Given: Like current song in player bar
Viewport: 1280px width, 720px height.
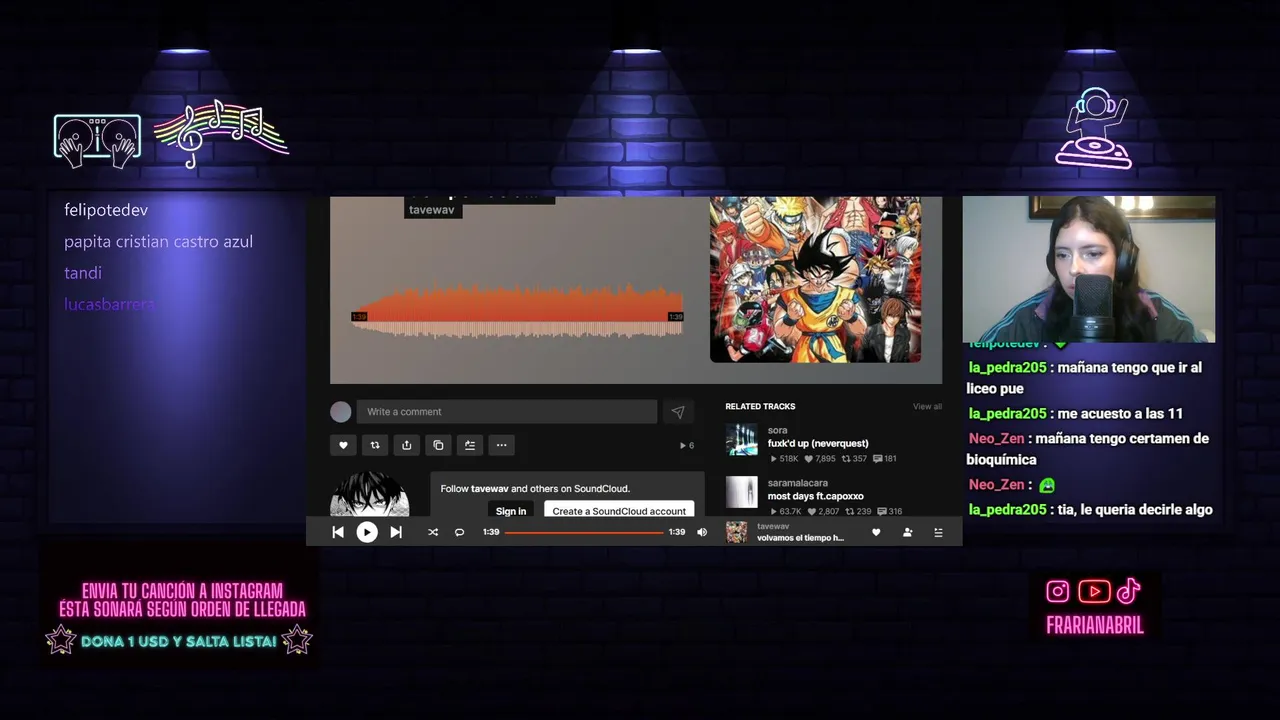Looking at the screenshot, I should click(x=876, y=532).
